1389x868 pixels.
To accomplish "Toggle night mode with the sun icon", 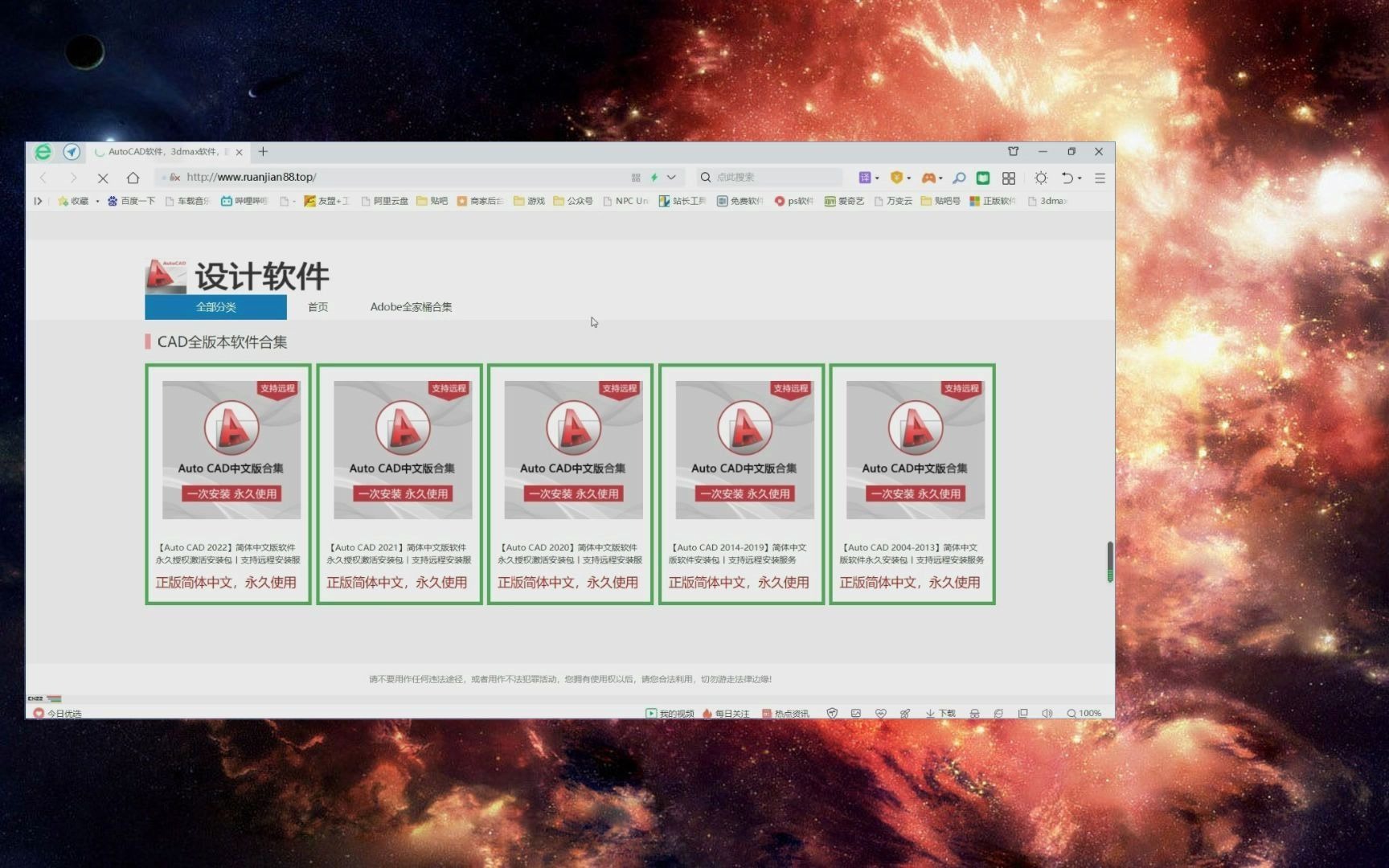I will [1041, 177].
